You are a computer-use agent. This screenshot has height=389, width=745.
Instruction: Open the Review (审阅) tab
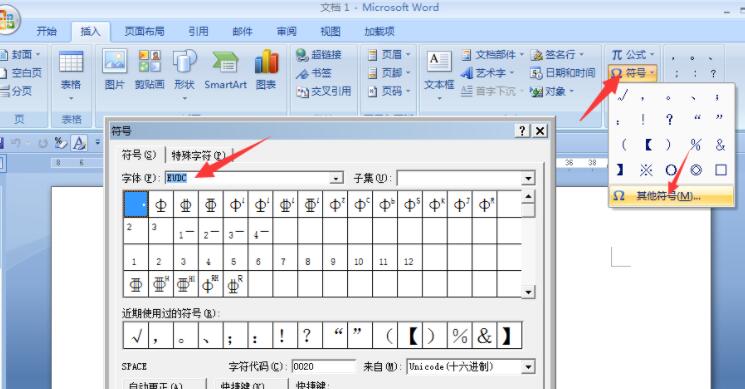click(x=287, y=31)
